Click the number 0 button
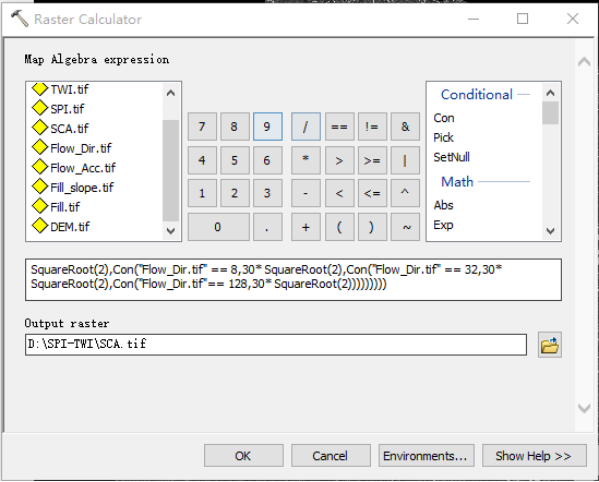 219,227
